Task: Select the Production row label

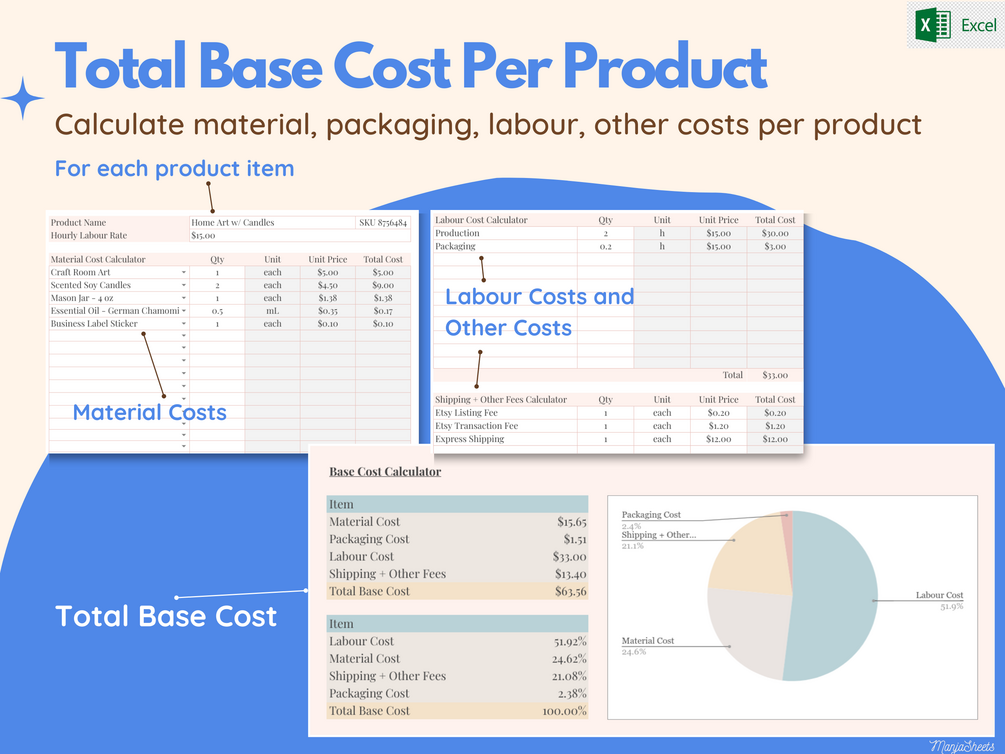Action: (x=457, y=233)
